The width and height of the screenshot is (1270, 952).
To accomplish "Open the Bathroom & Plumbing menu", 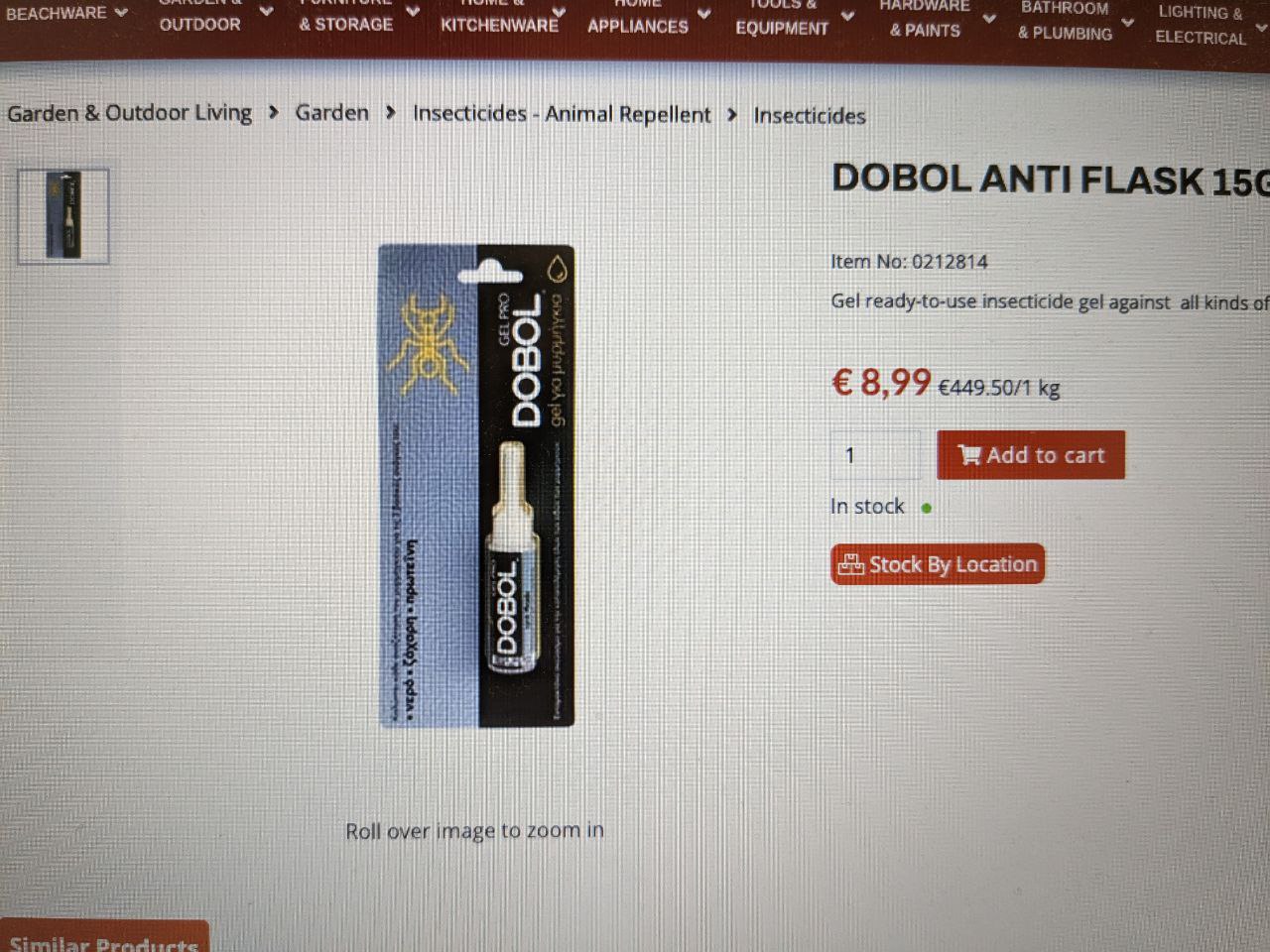I will [1065, 21].
